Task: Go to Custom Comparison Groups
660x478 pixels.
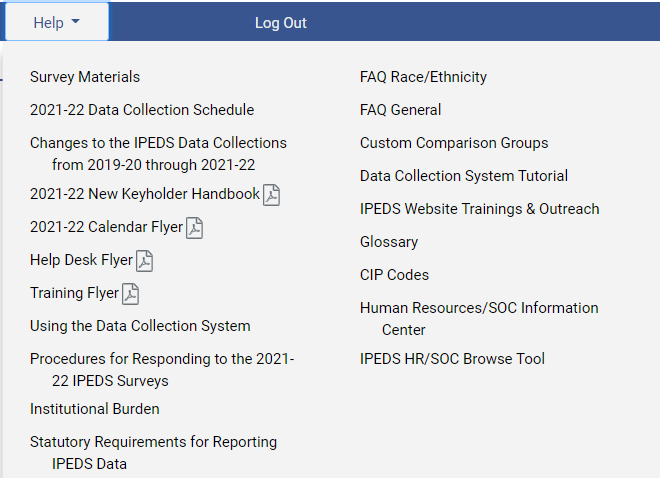Action: tap(454, 143)
